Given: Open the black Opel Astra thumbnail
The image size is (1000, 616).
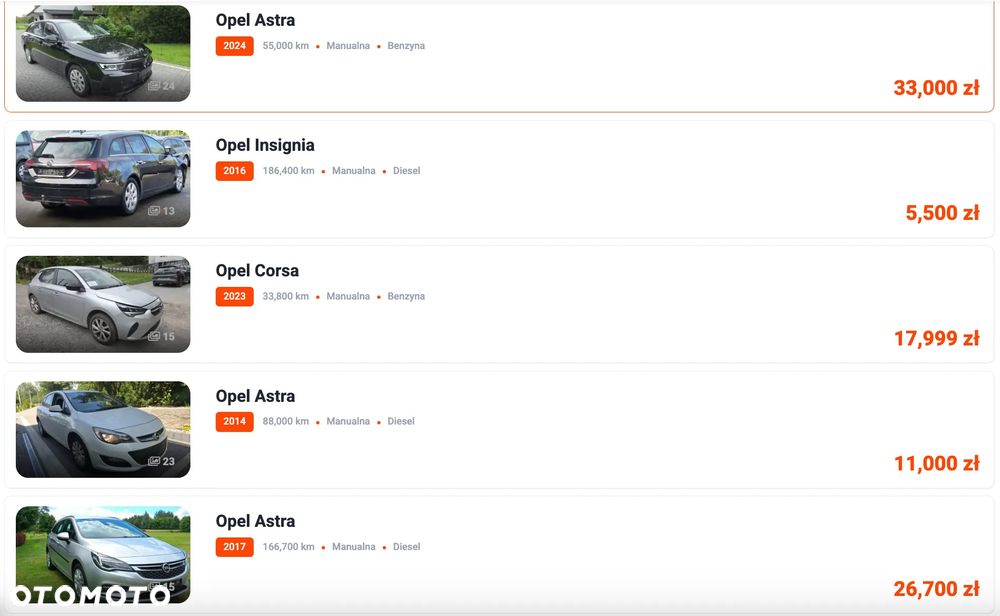Looking at the screenshot, I should pyautogui.click(x=103, y=54).
